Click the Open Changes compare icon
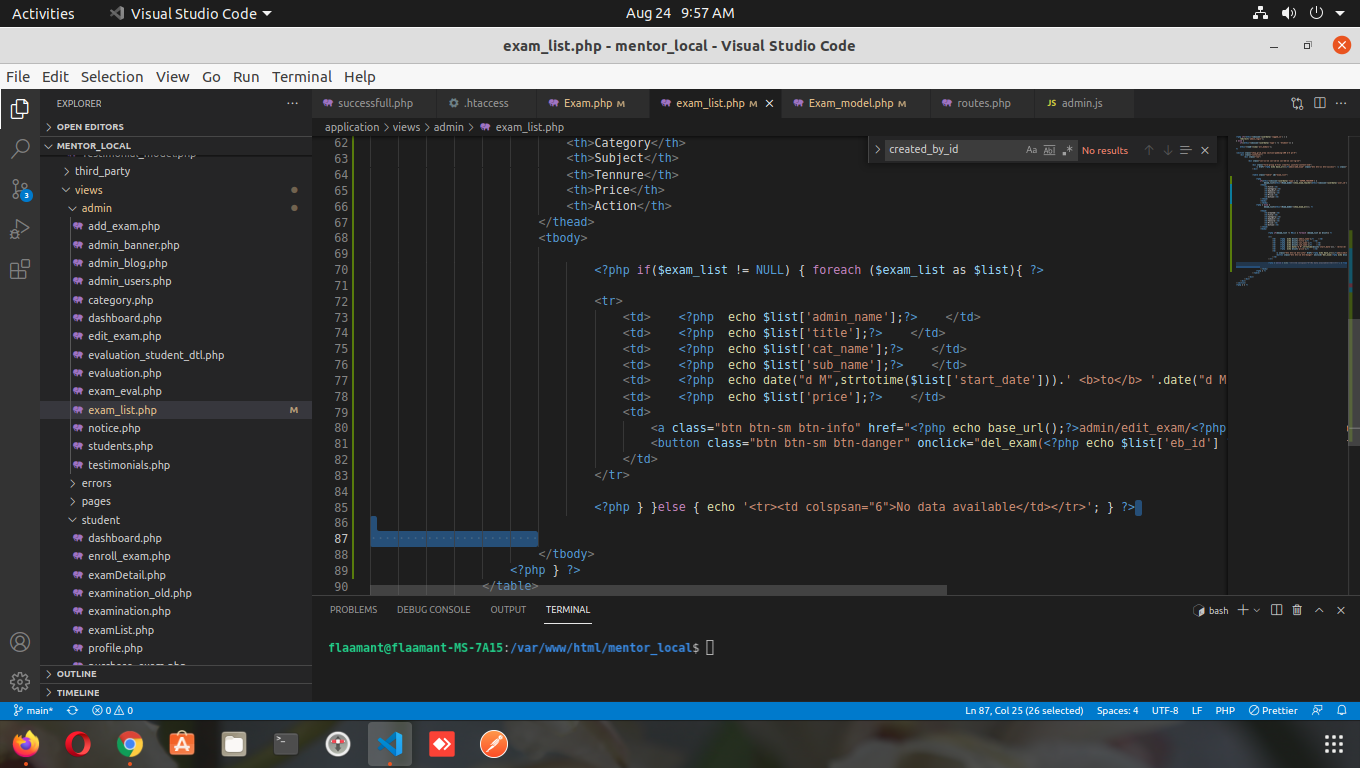 1297,103
